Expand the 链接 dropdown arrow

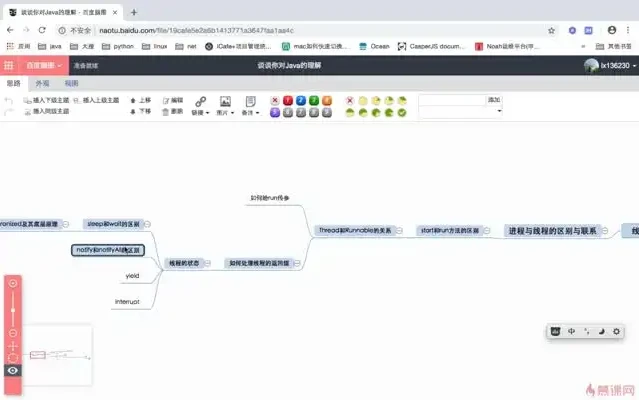(206, 113)
